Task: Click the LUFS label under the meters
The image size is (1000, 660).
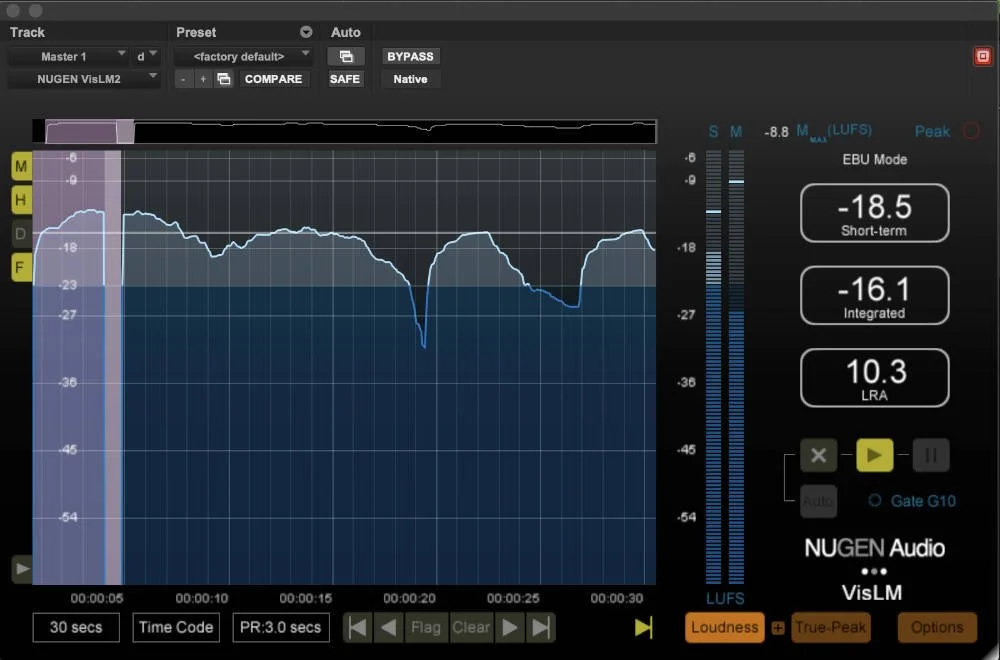Action: (x=725, y=599)
